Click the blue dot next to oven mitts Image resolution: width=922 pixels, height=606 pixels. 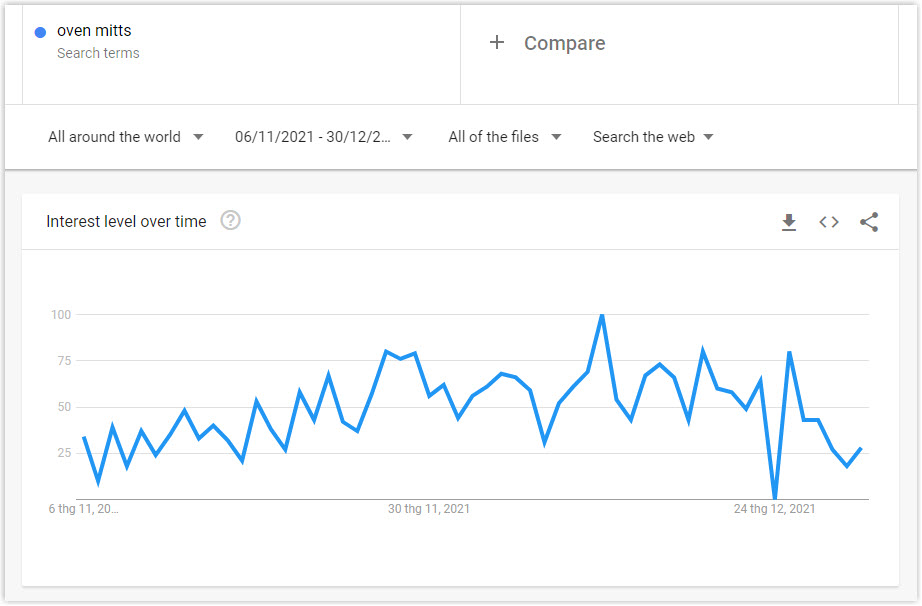point(41,32)
